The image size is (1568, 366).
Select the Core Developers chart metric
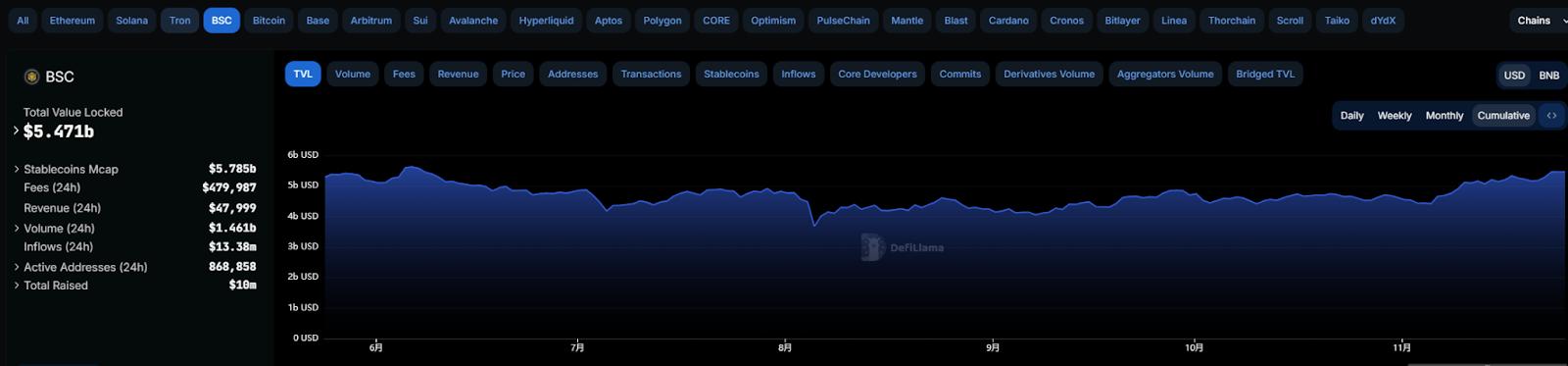pos(877,75)
